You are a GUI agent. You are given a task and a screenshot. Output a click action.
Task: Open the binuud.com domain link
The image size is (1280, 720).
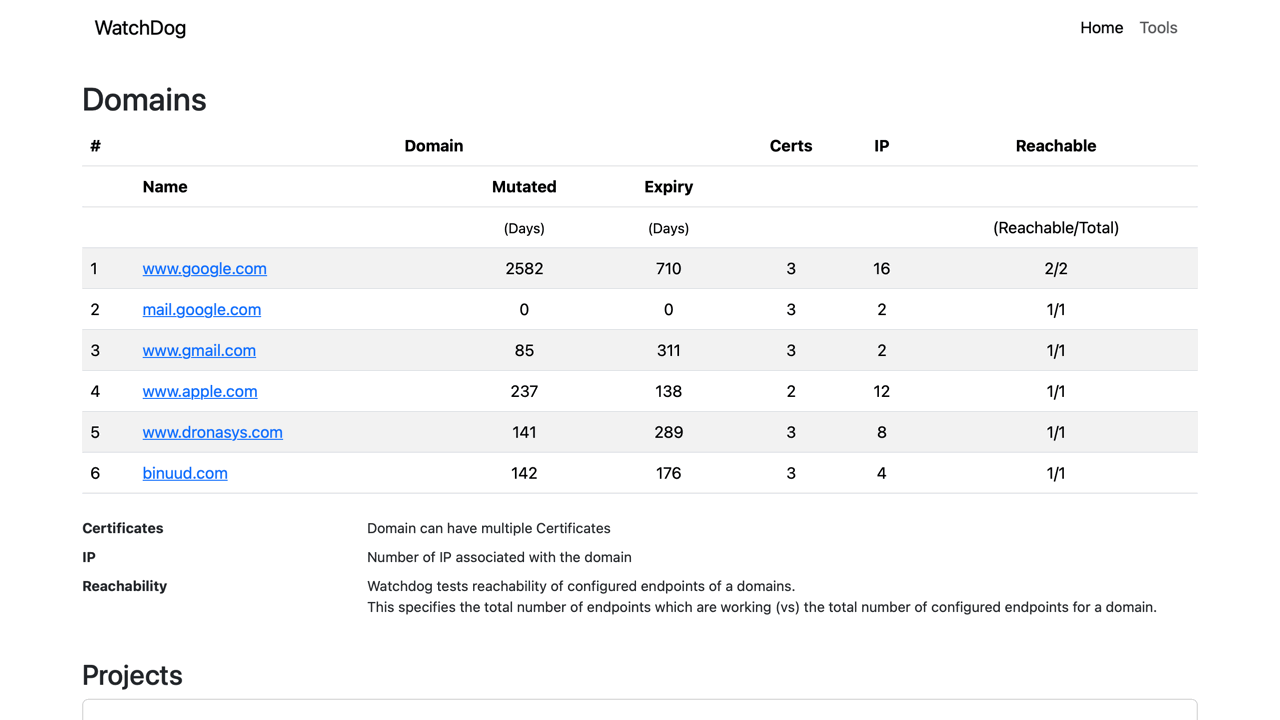tap(185, 473)
